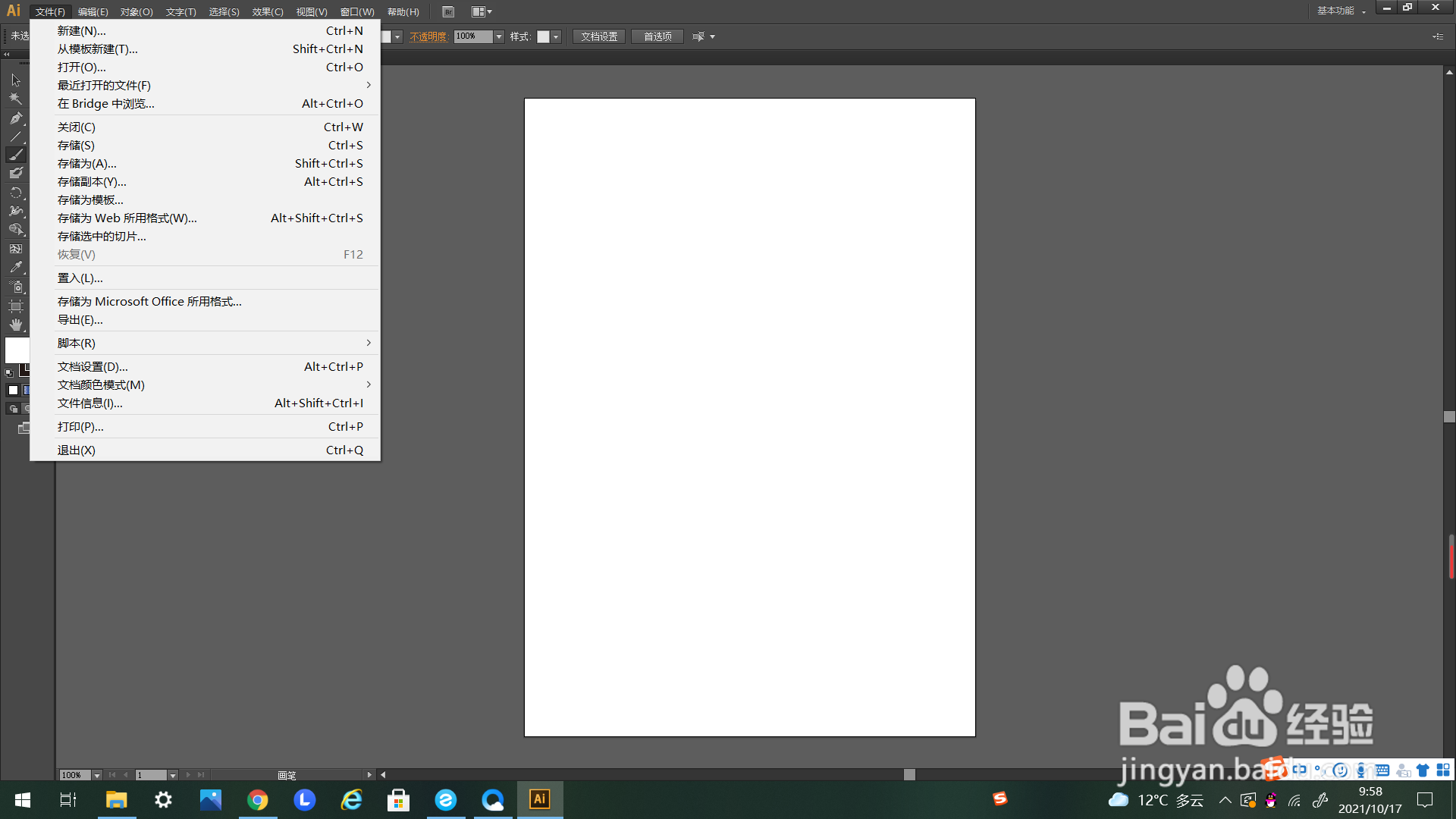Select the Paintbrush tool
1456x819 pixels.
(16, 155)
